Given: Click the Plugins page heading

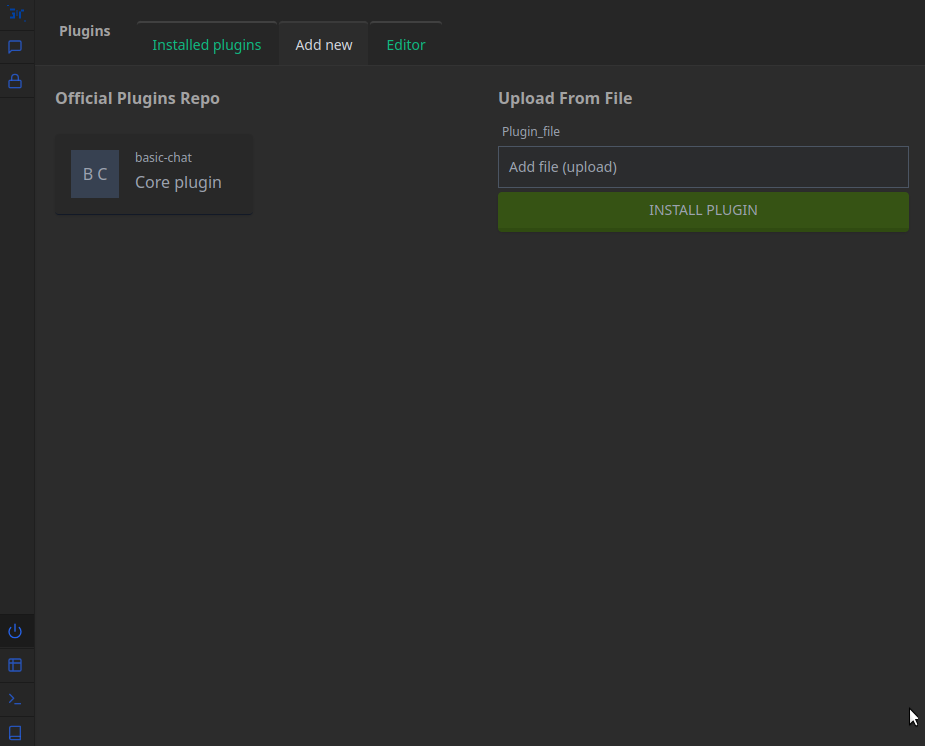Looking at the screenshot, I should [85, 31].
